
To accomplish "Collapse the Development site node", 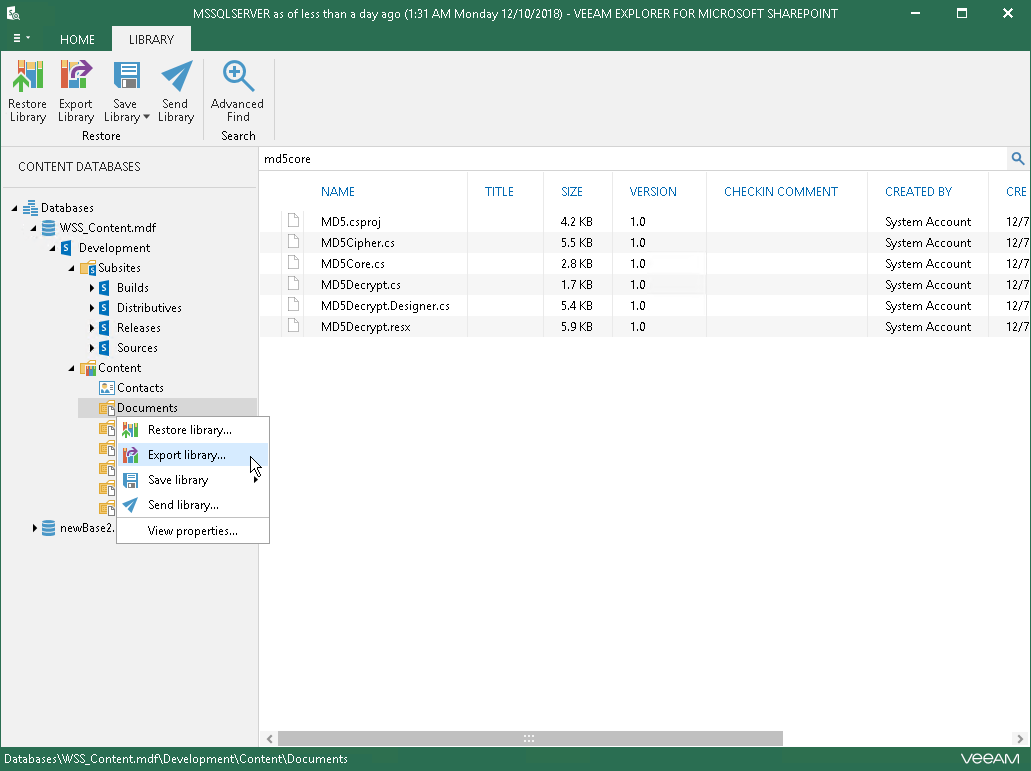I will pyautogui.click(x=53, y=248).
